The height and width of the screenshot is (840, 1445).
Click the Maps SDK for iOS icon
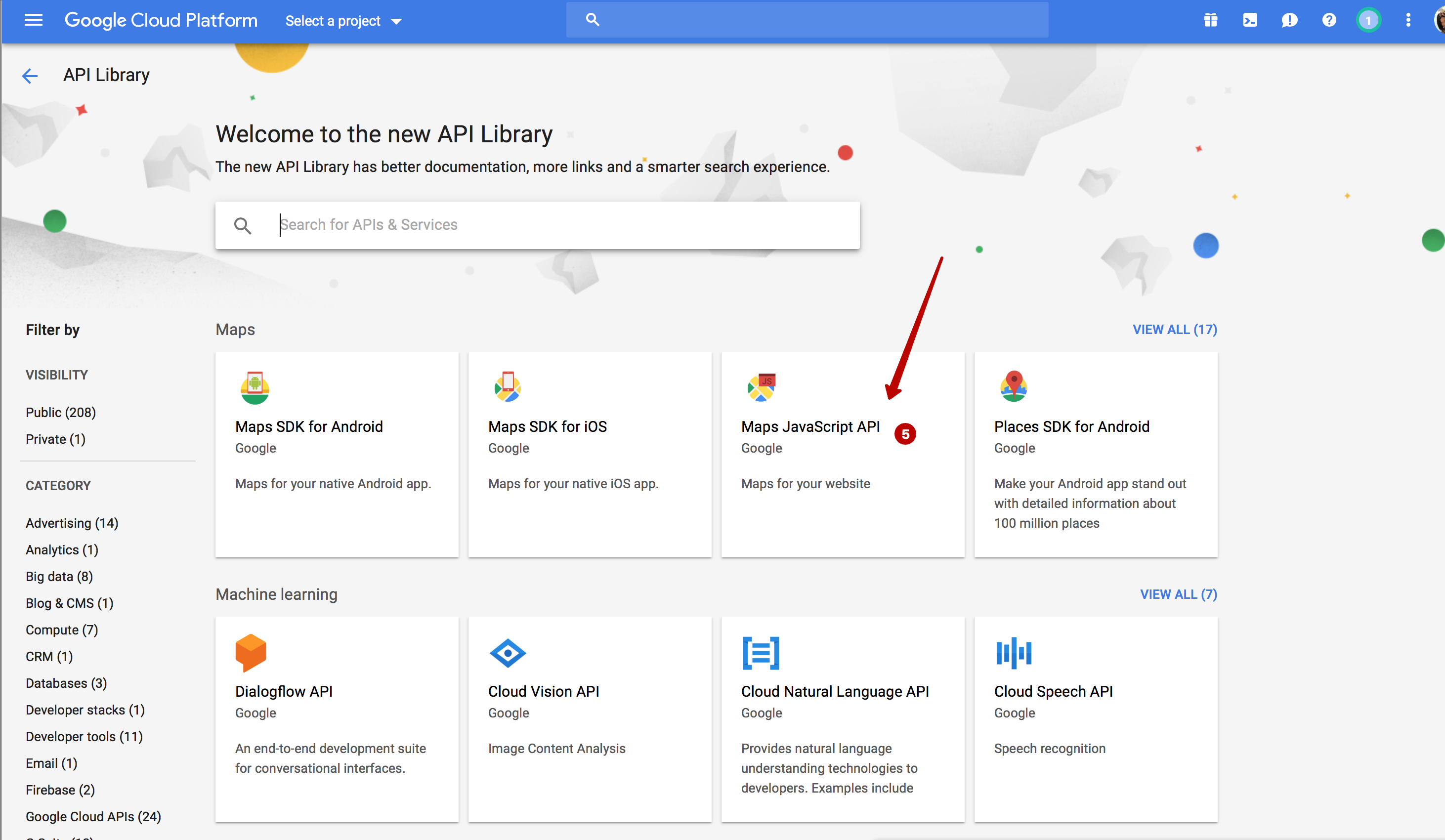point(508,387)
